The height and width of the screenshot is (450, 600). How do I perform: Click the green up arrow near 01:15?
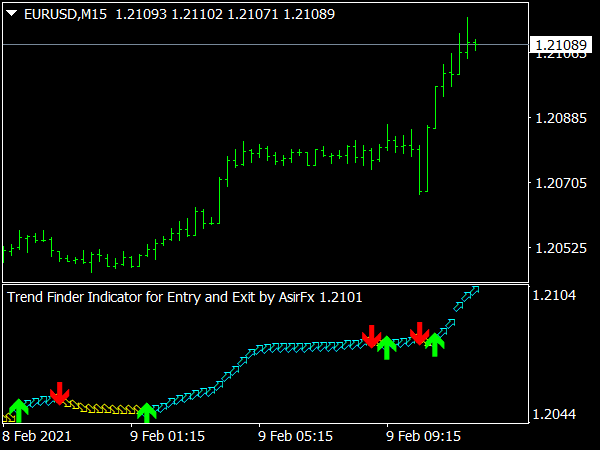[x=147, y=413]
